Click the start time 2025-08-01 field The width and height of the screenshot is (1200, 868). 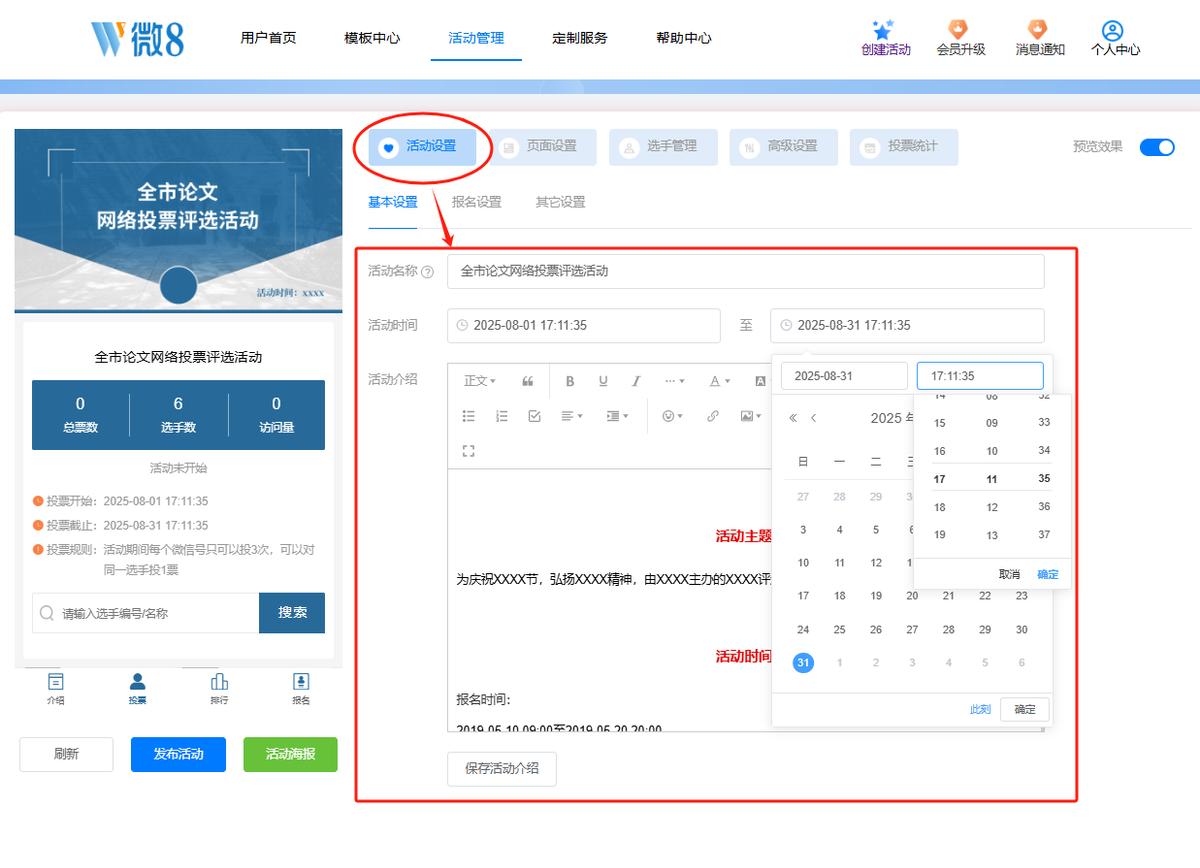(584, 326)
